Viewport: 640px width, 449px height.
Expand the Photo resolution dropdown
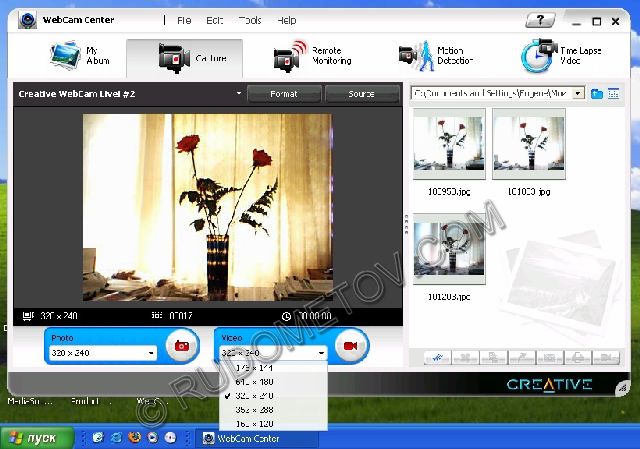[151, 353]
